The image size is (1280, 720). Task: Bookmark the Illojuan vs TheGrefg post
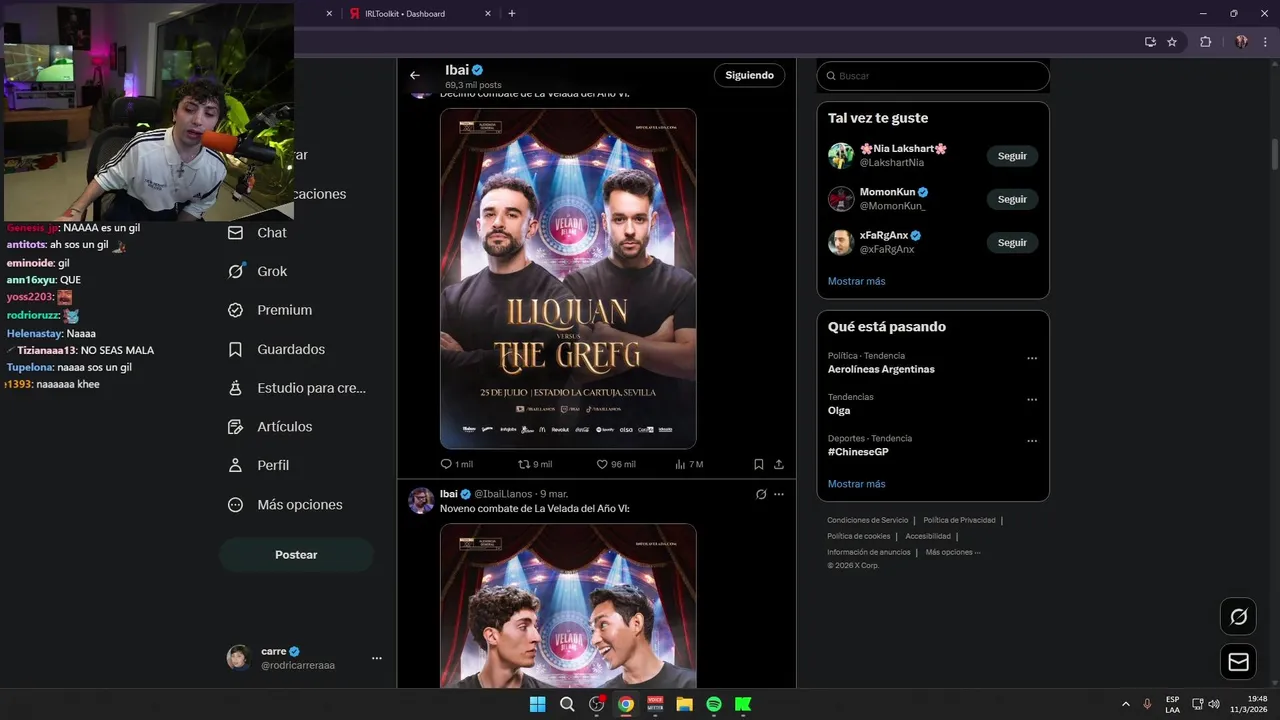pos(759,464)
